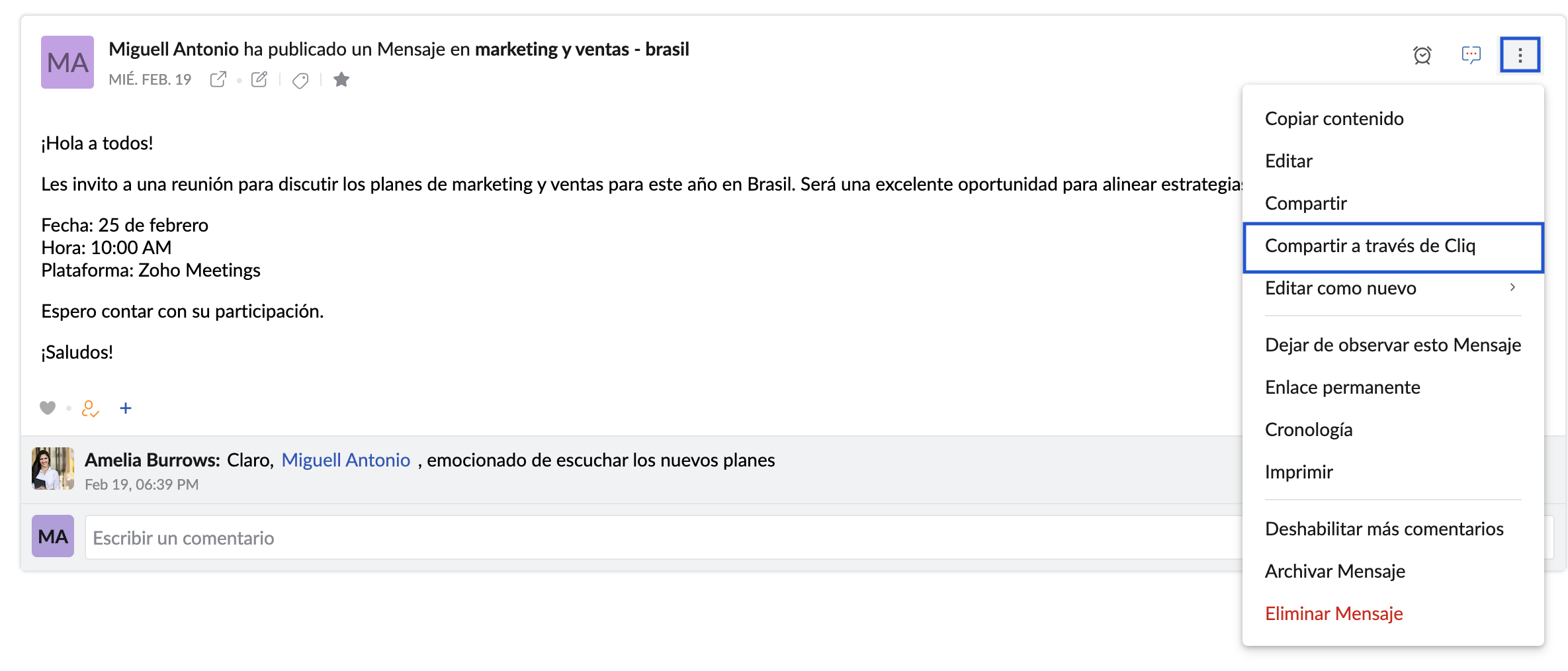Open Amelia Burrows profile photo
Image resolution: width=1568 pixels, height=671 pixels.
(x=53, y=469)
